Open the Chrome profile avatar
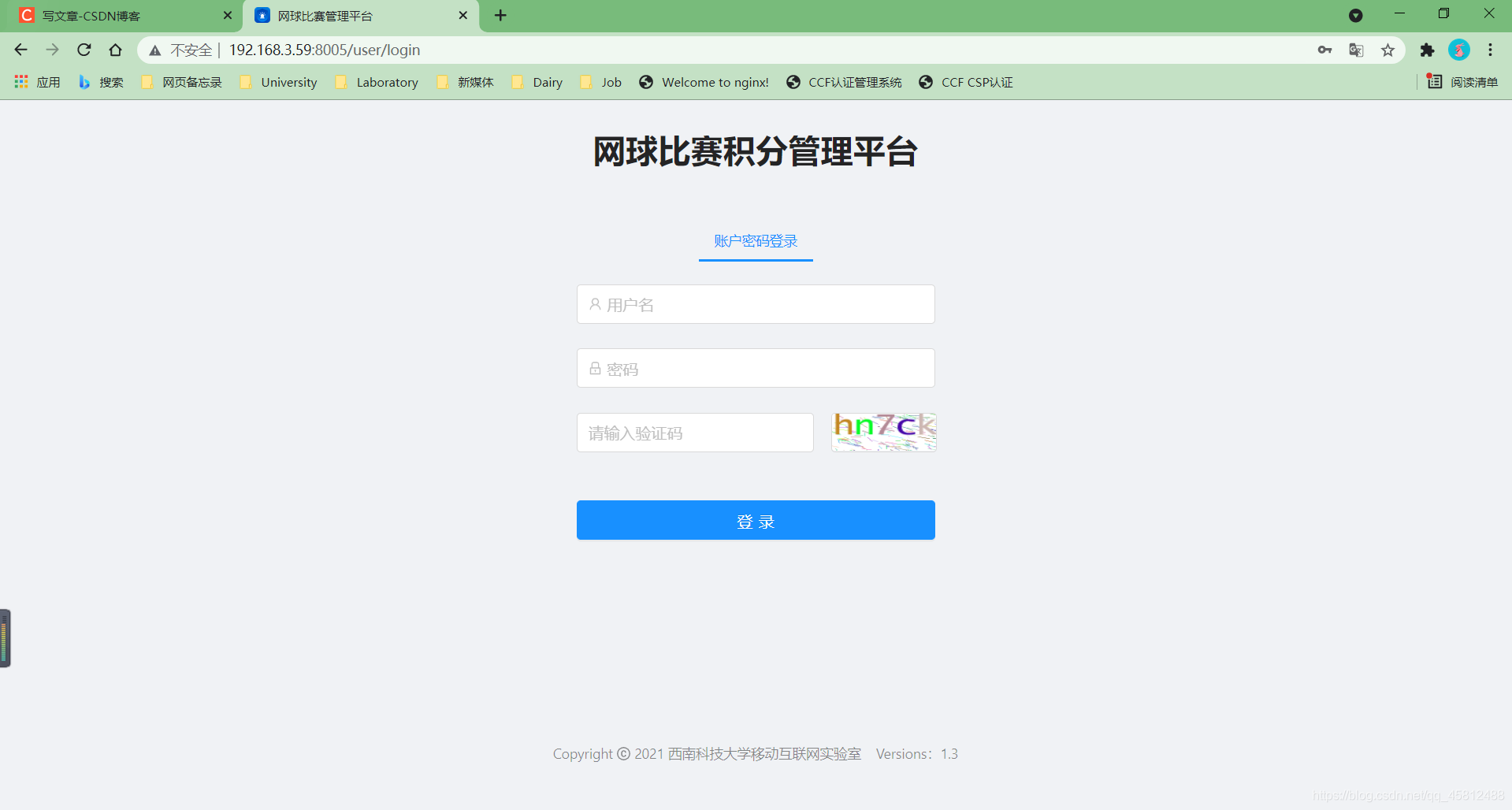 [1458, 50]
